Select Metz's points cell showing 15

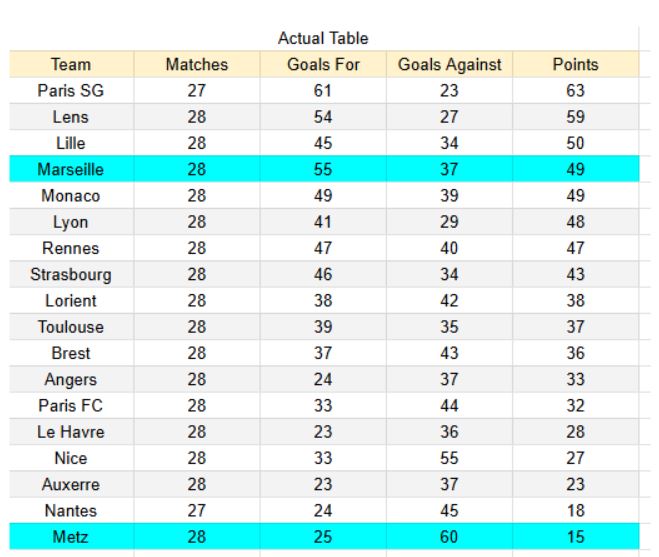click(x=575, y=537)
